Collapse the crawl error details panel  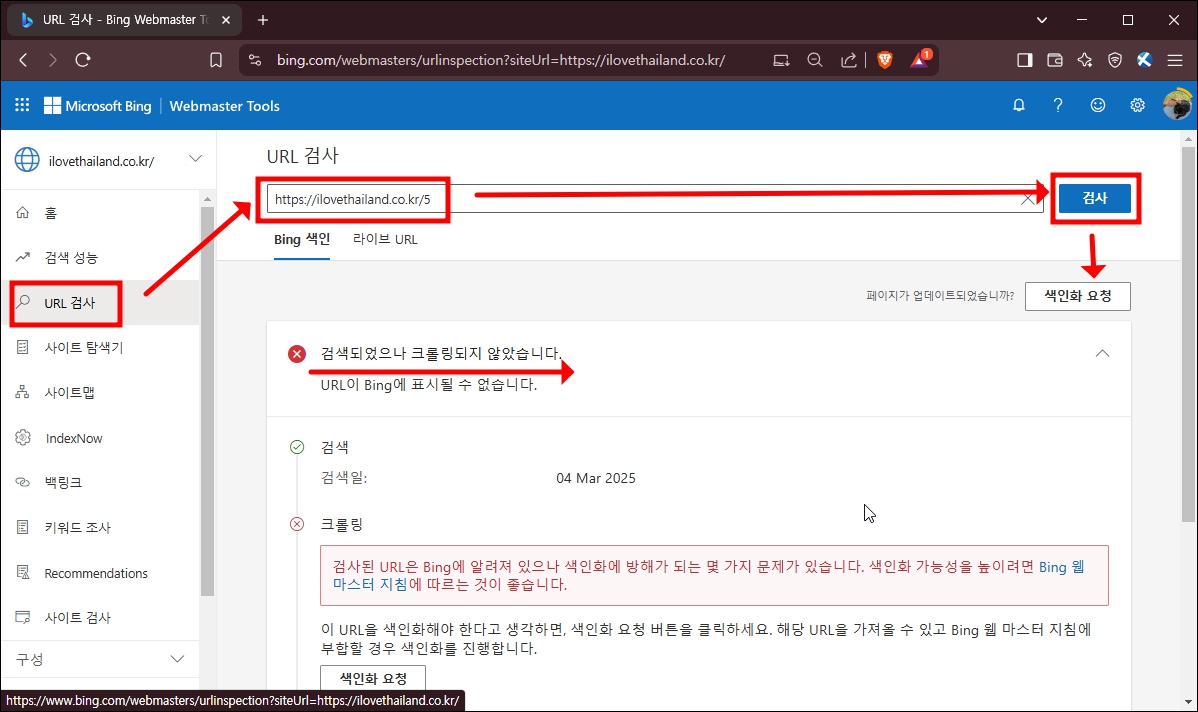point(1102,353)
